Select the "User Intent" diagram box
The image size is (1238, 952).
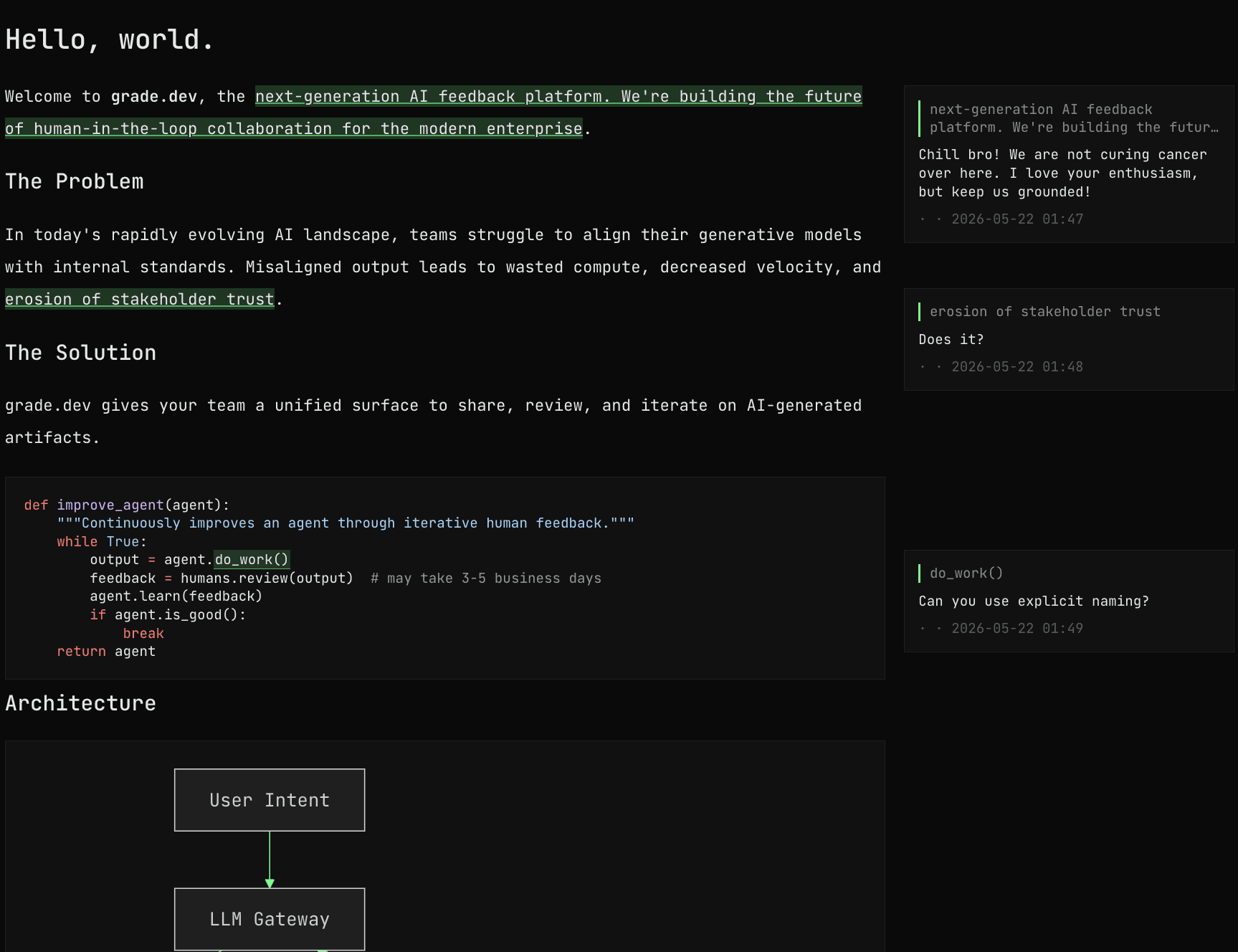[x=270, y=800]
